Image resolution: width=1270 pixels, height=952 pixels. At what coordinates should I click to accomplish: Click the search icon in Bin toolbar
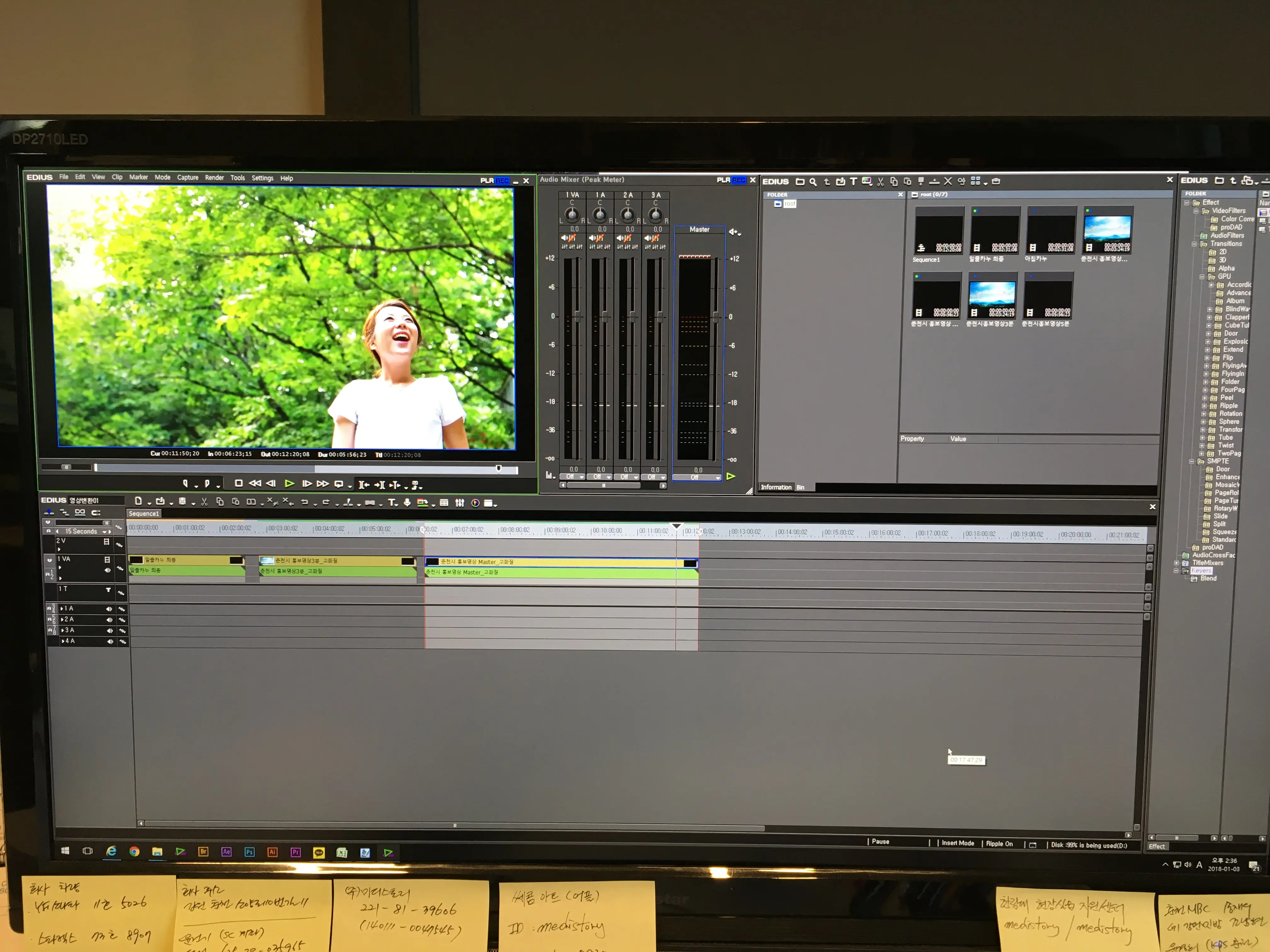813,181
